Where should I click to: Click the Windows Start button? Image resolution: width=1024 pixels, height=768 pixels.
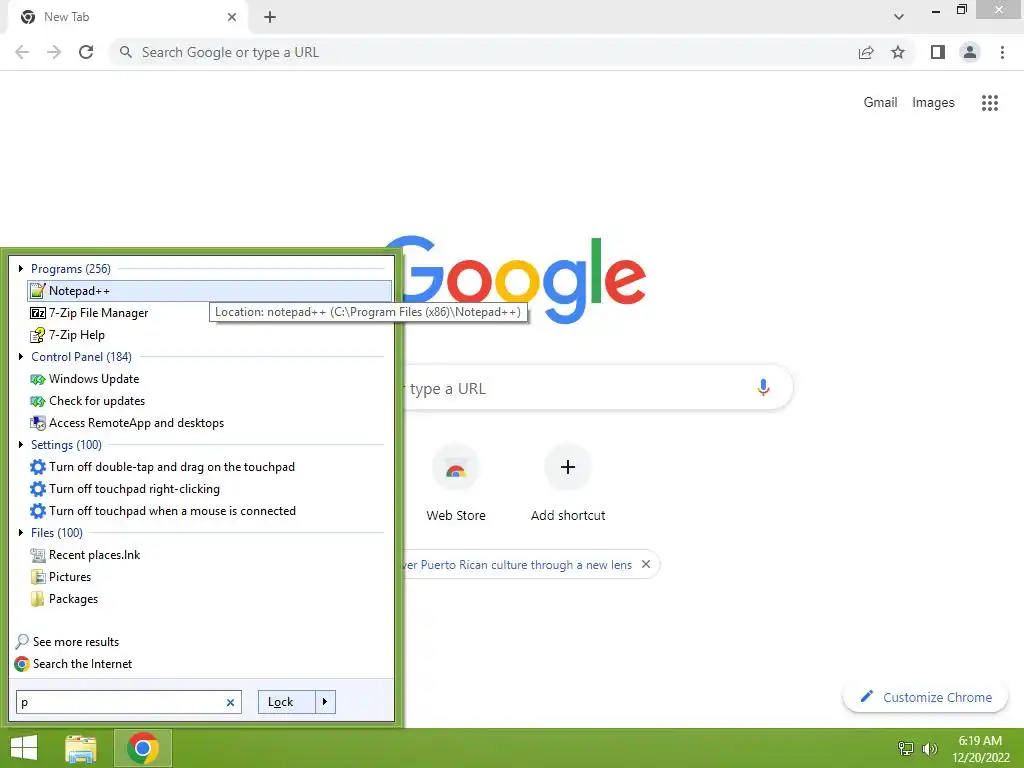coord(24,748)
